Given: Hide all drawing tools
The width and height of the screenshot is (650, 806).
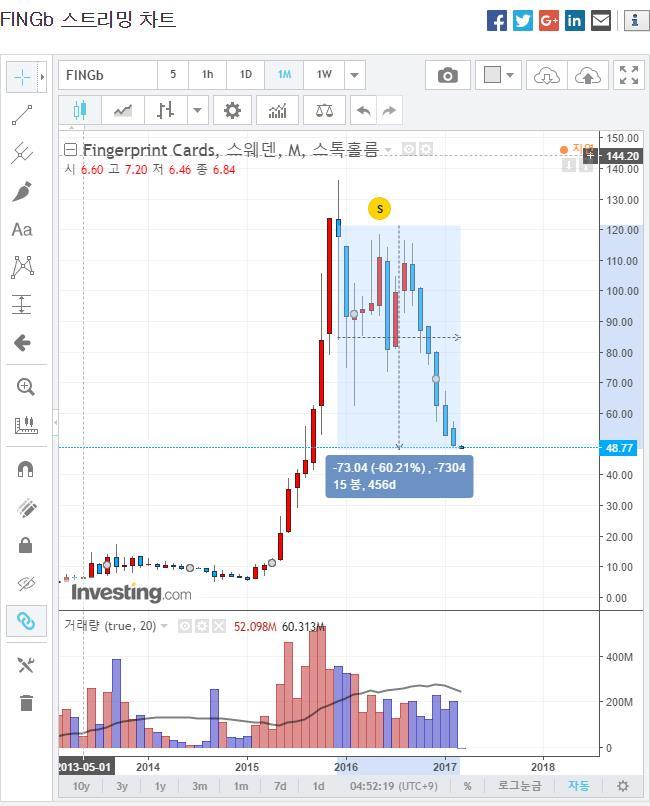Looking at the screenshot, I should [26, 583].
